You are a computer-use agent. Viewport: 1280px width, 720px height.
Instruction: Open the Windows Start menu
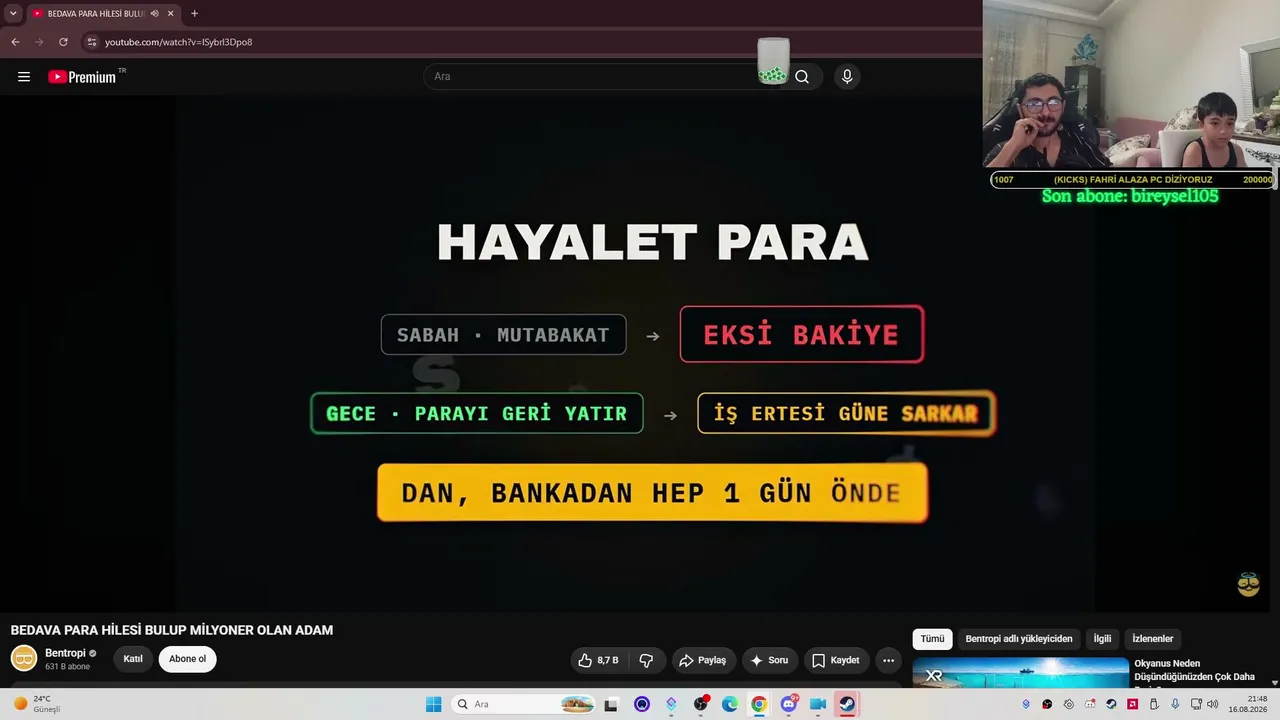(433, 704)
